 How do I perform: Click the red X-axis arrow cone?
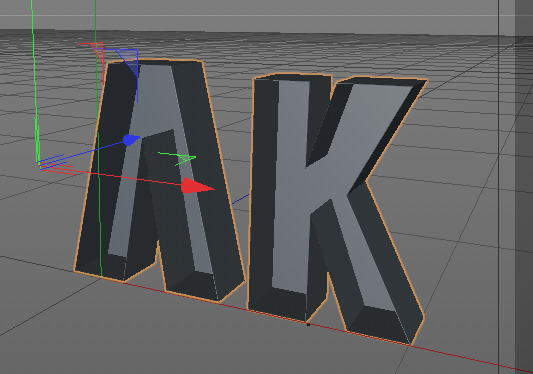click(197, 186)
